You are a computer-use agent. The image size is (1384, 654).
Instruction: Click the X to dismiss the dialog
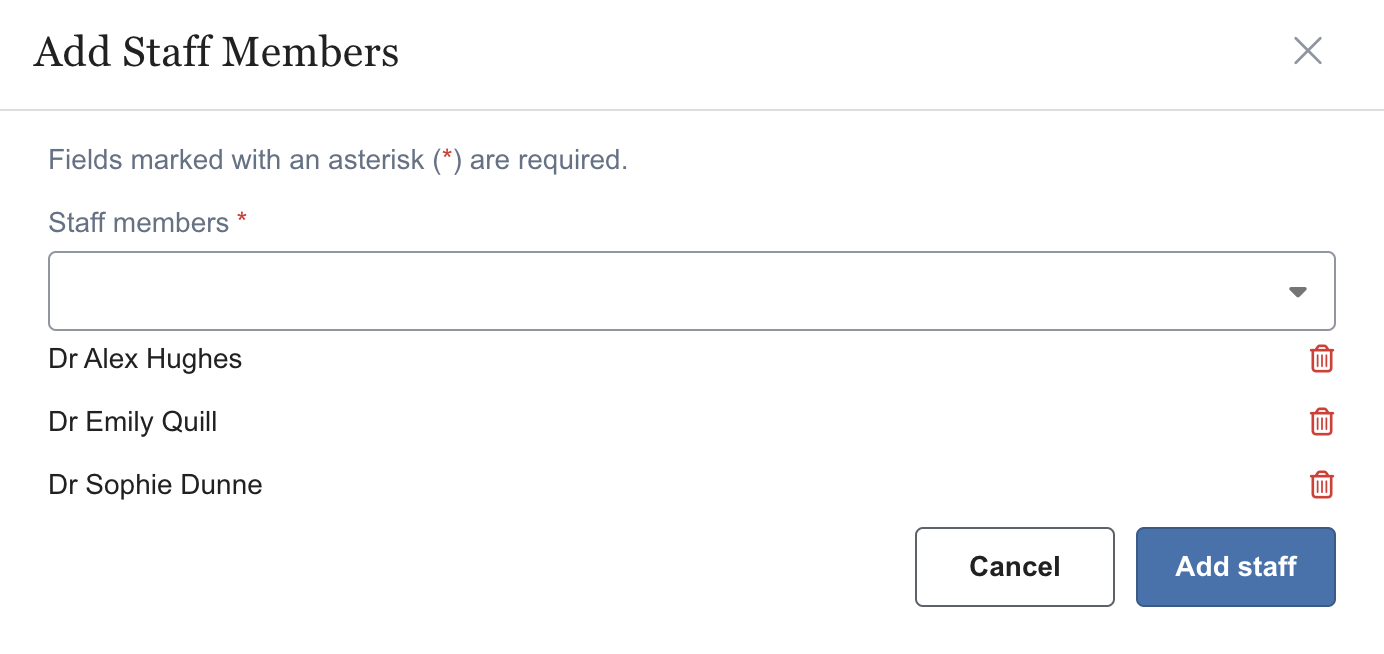(x=1307, y=51)
